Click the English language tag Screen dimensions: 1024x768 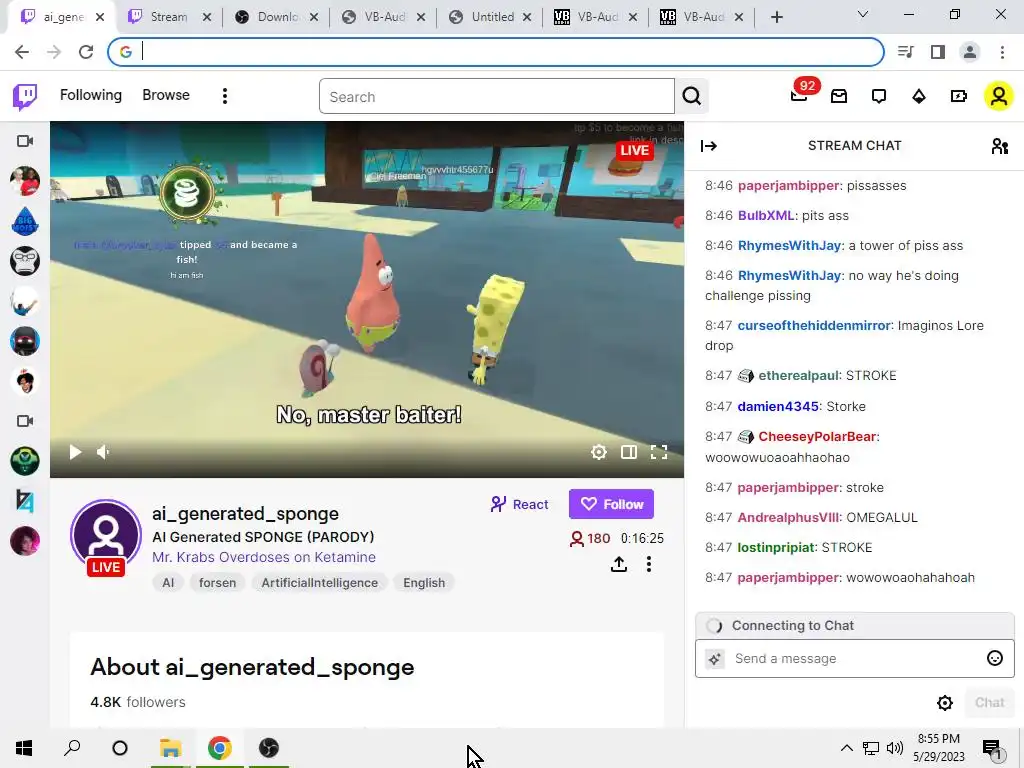[x=424, y=583]
